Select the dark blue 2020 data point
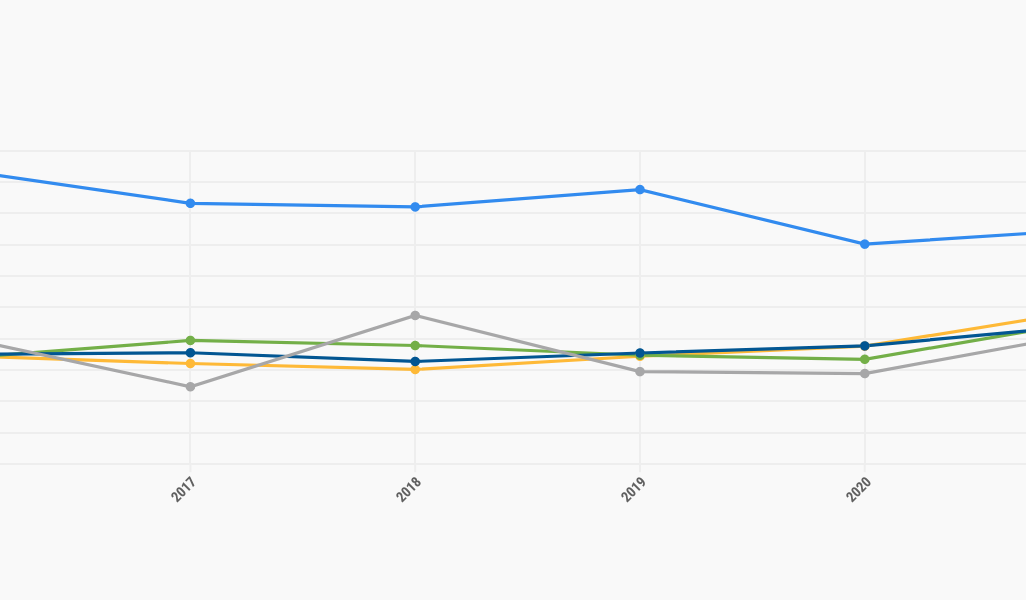The image size is (1026, 600). tap(865, 346)
